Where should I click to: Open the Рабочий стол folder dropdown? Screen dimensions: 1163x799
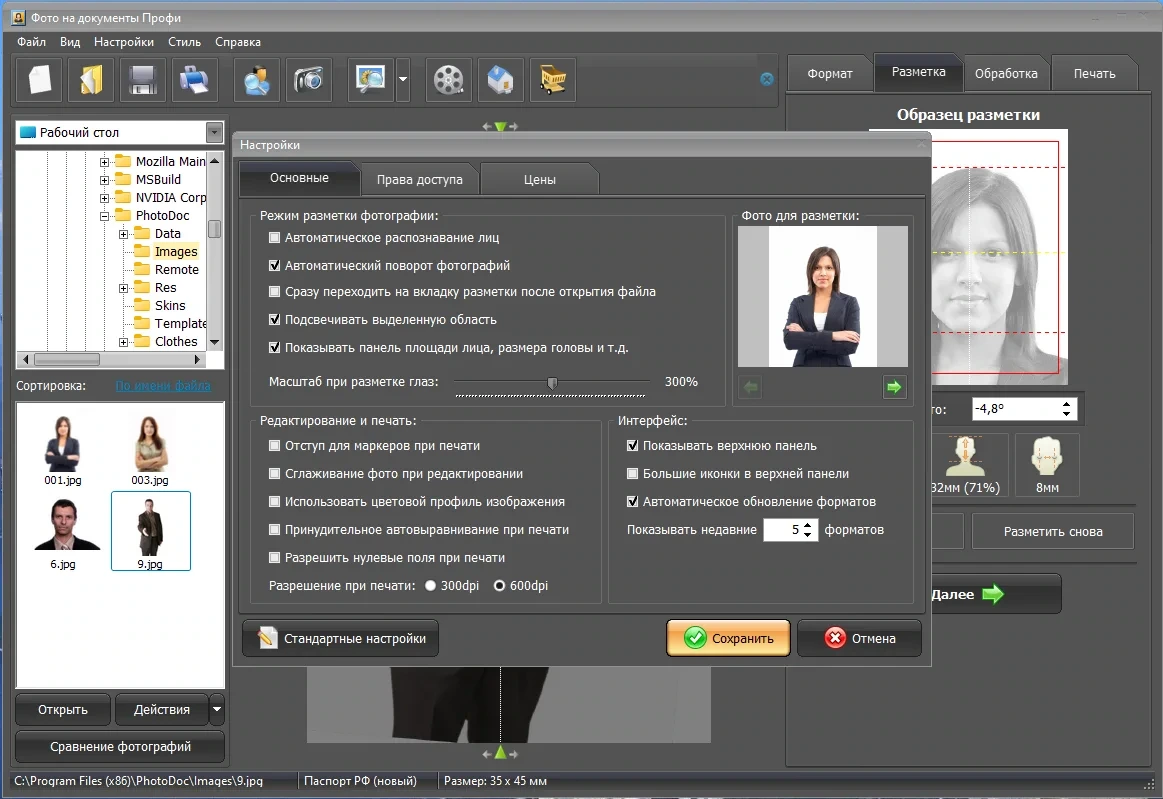[214, 132]
